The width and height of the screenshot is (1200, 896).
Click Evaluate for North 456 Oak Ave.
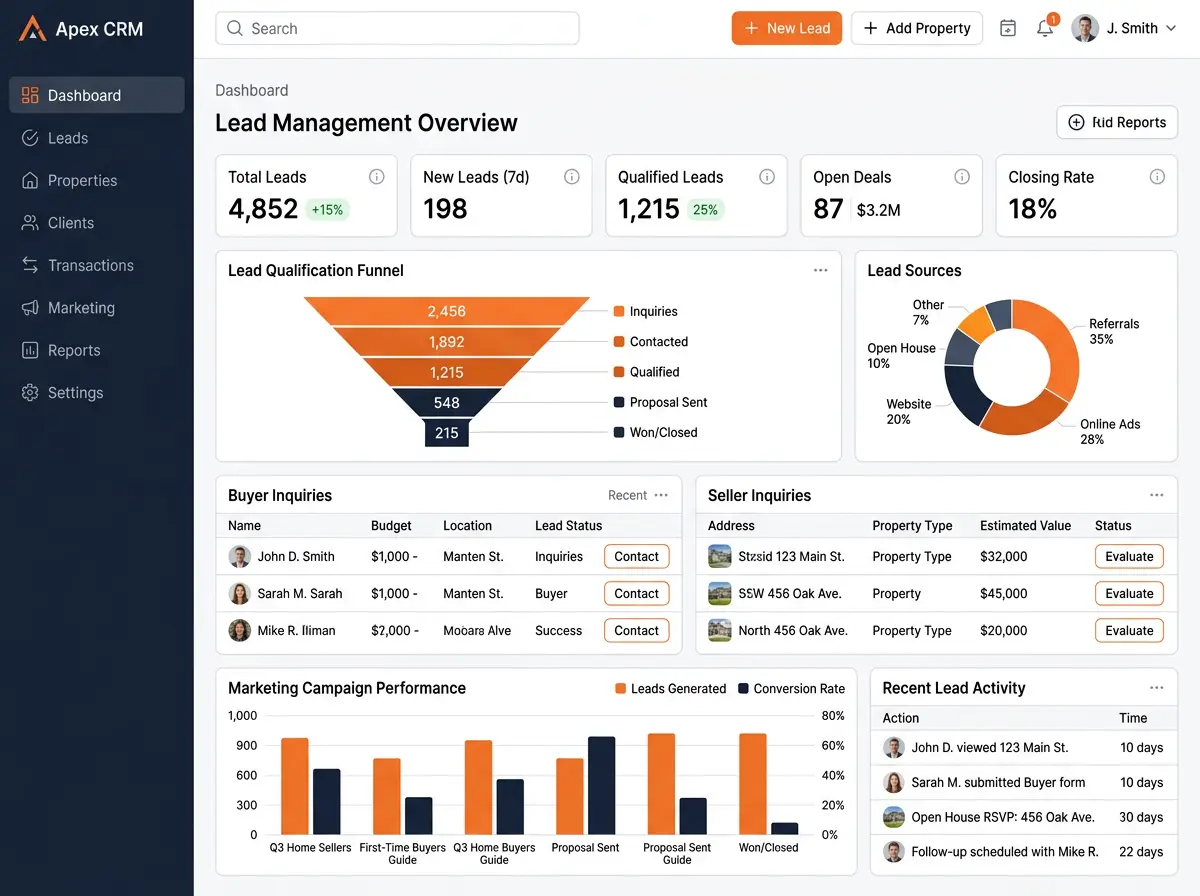[x=1129, y=631]
